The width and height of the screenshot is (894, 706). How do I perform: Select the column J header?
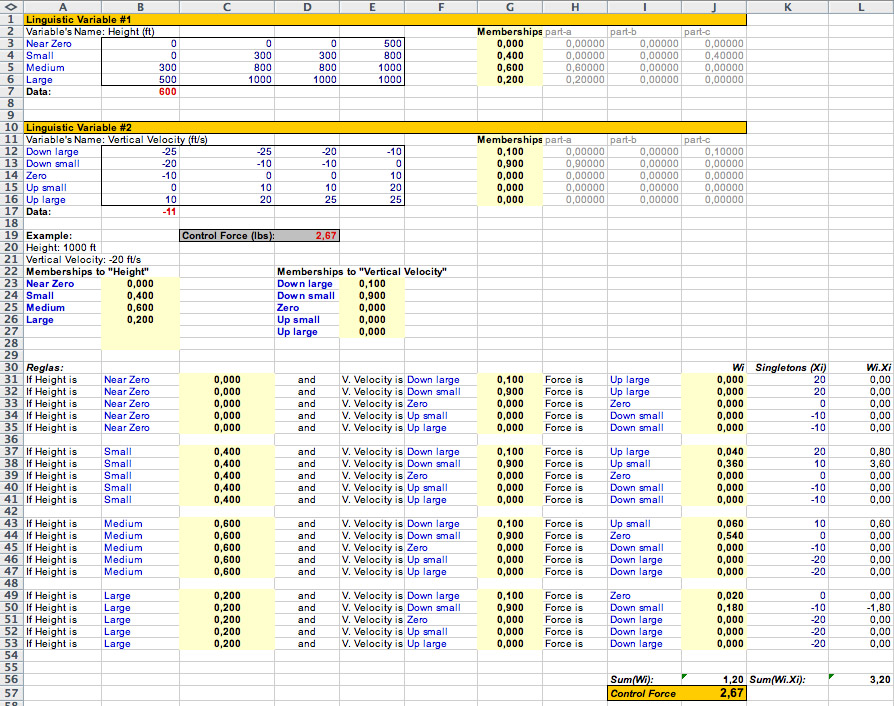point(713,7)
